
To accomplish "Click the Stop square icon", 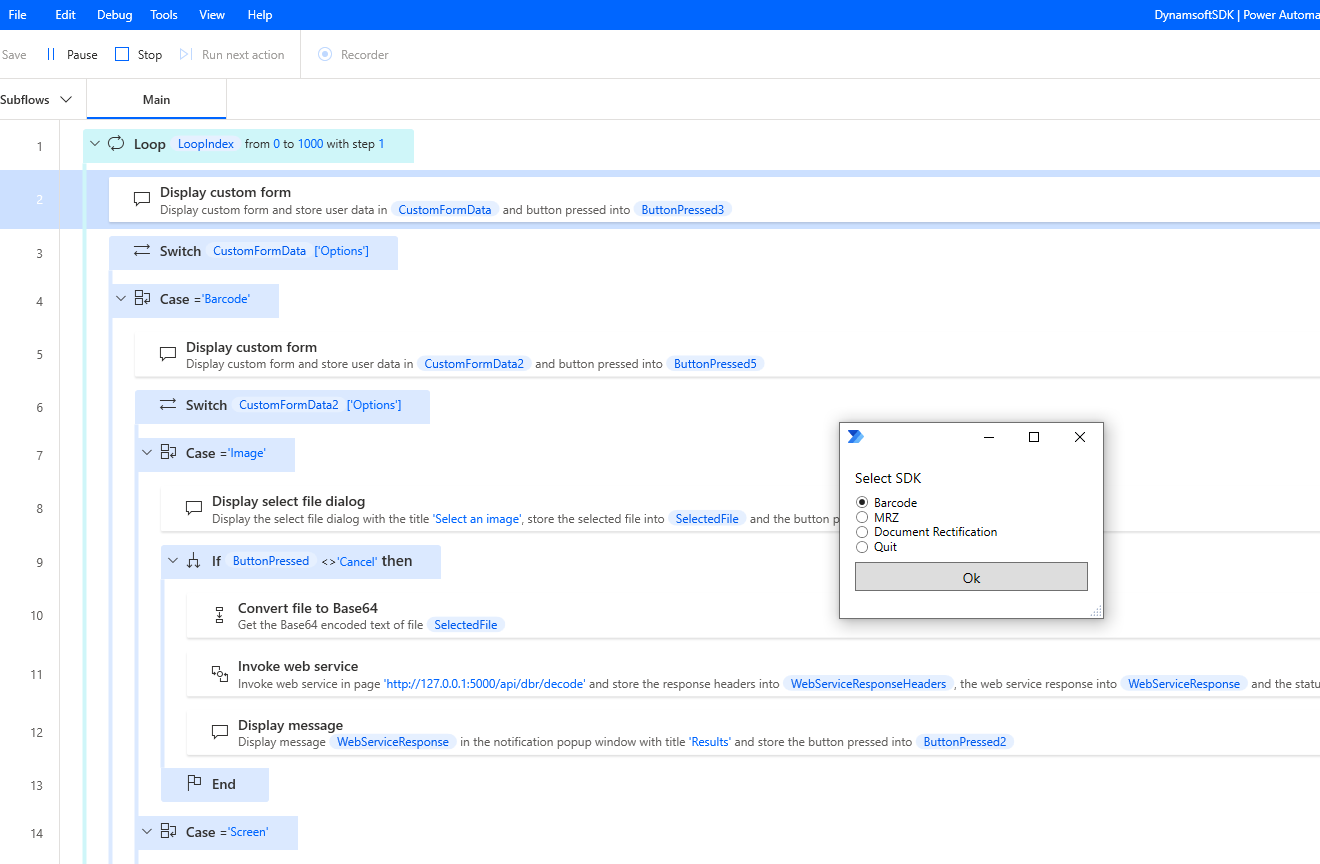I will coord(122,55).
